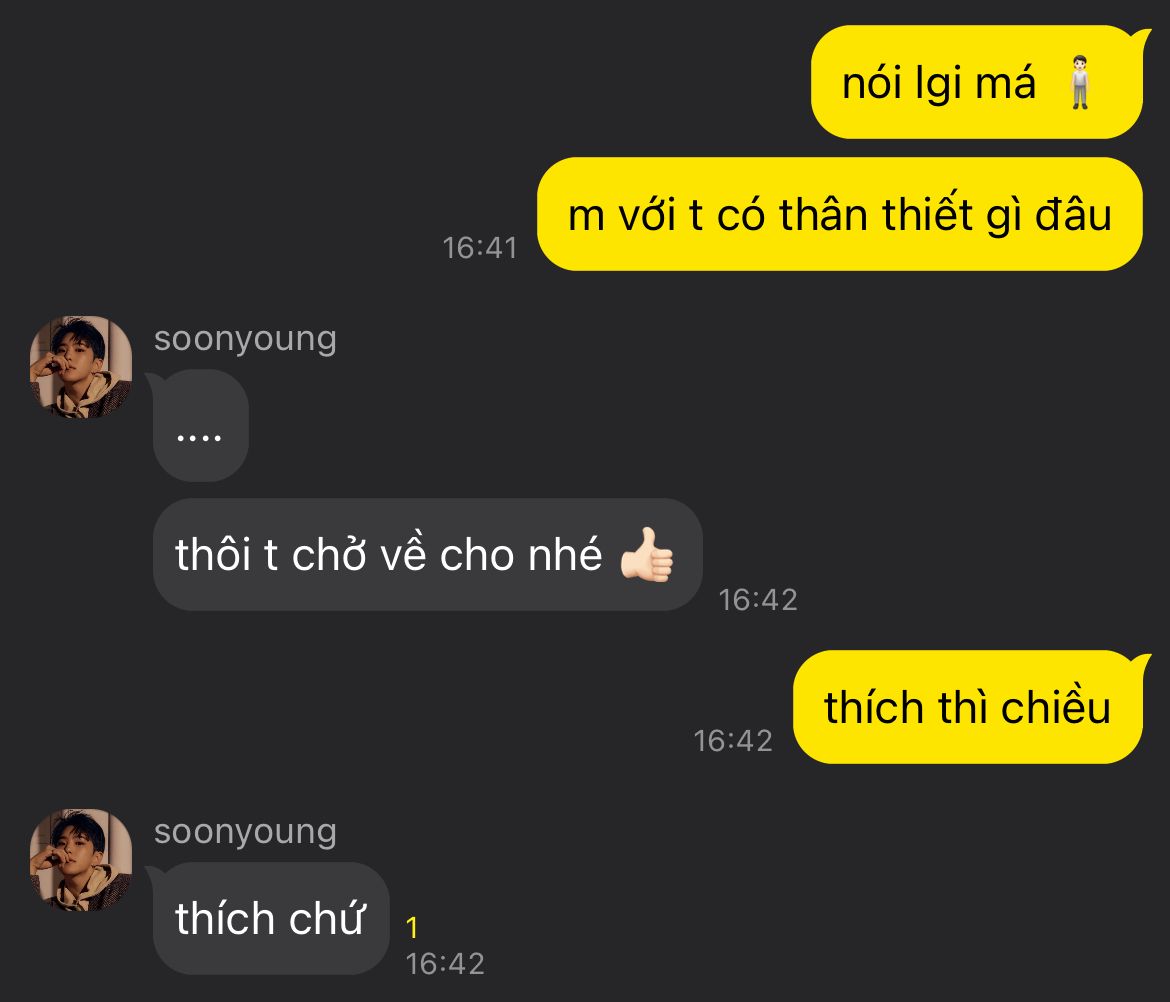Tap the first soonyoung profile avatar
The image size is (1170, 1002).
tap(81, 366)
